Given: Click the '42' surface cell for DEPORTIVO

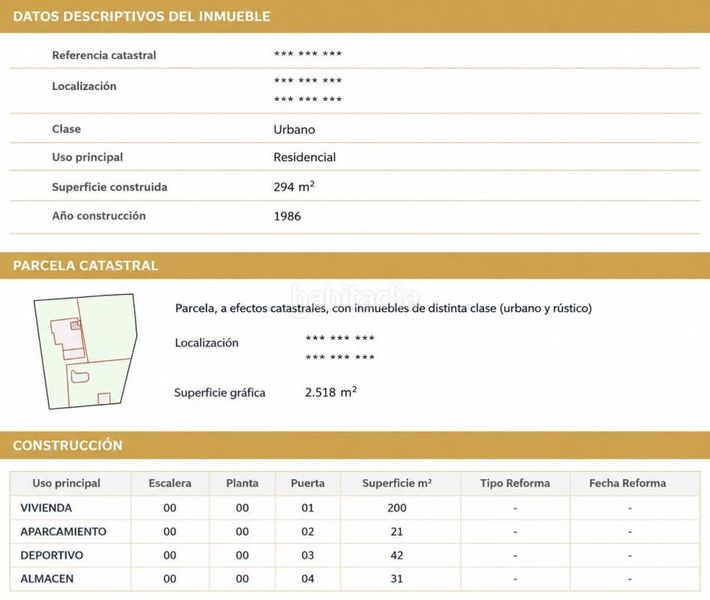Looking at the screenshot, I should coord(397,555).
